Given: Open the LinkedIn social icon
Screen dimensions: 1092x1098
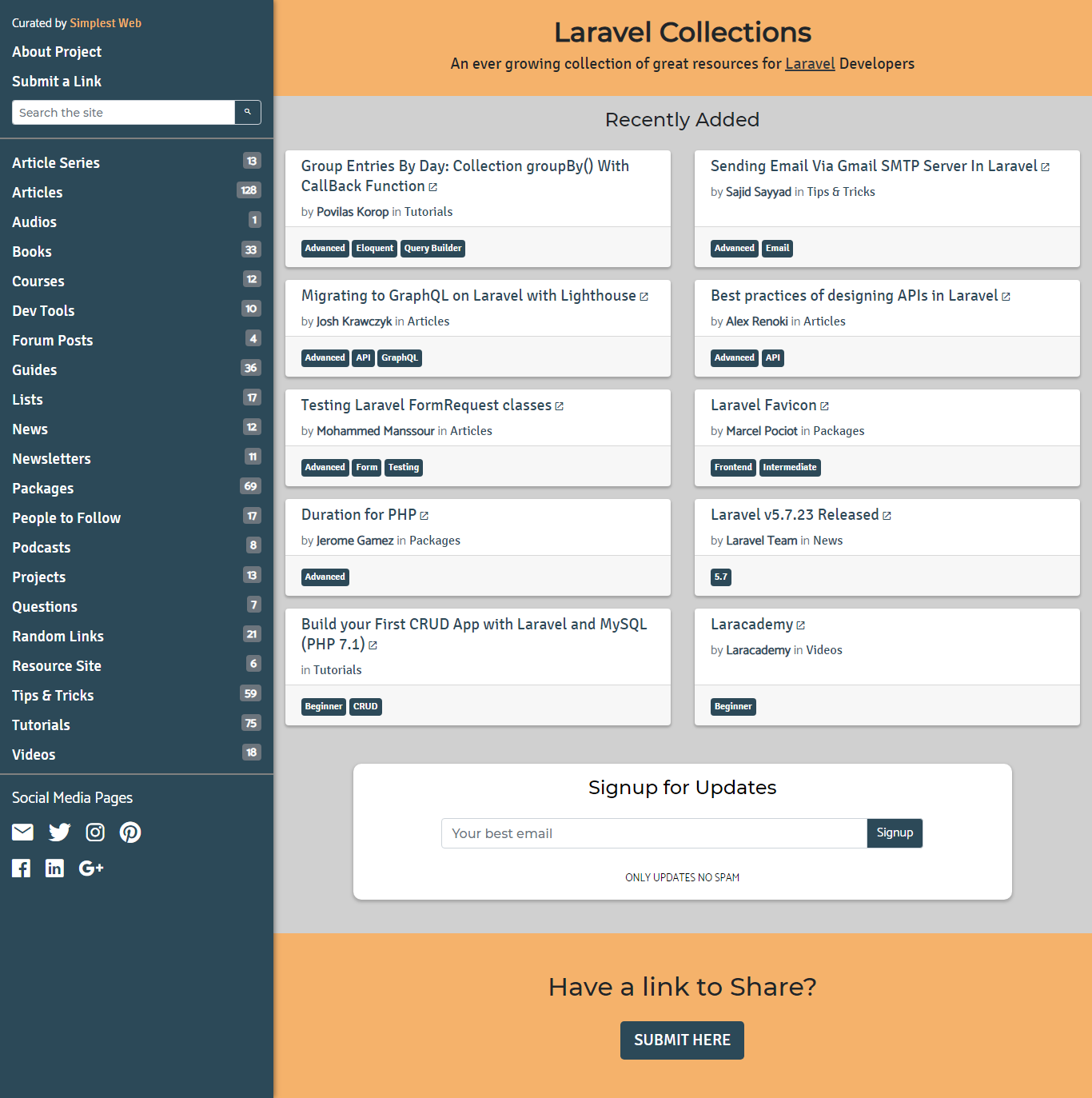Looking at the screenshot, I should pos(54,868).
